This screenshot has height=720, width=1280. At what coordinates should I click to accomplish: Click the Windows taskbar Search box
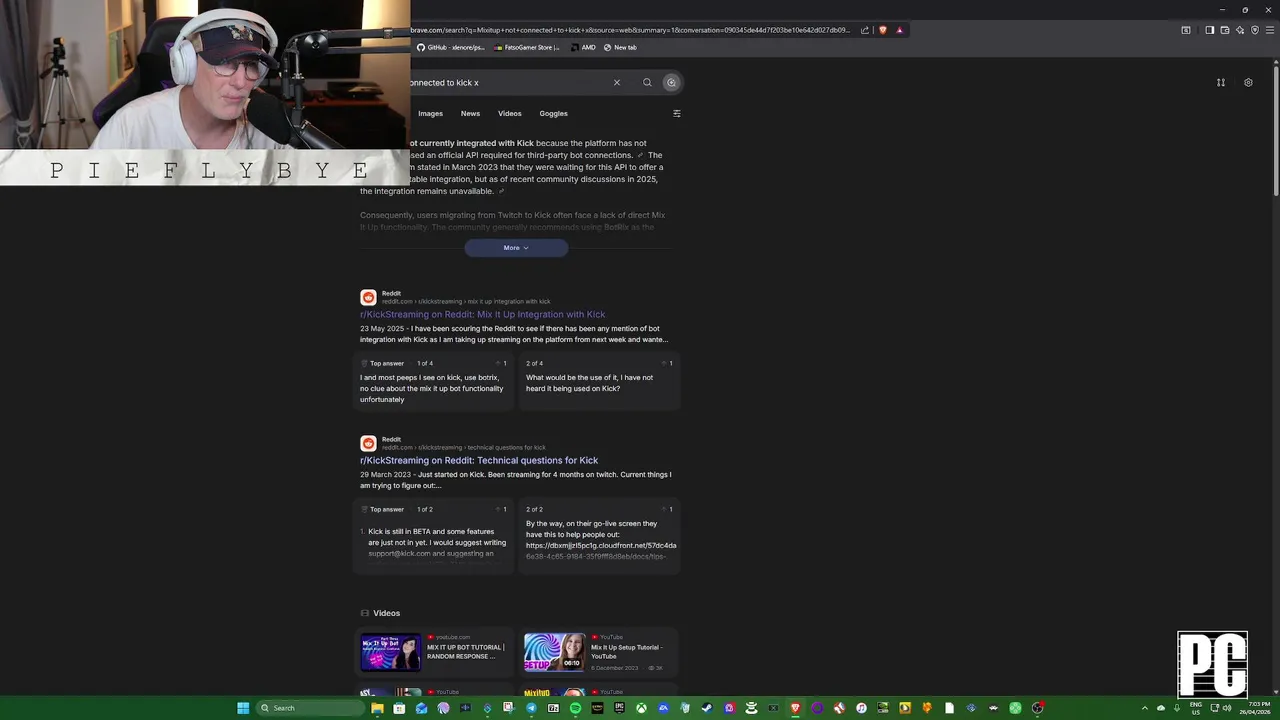[310, 708]
